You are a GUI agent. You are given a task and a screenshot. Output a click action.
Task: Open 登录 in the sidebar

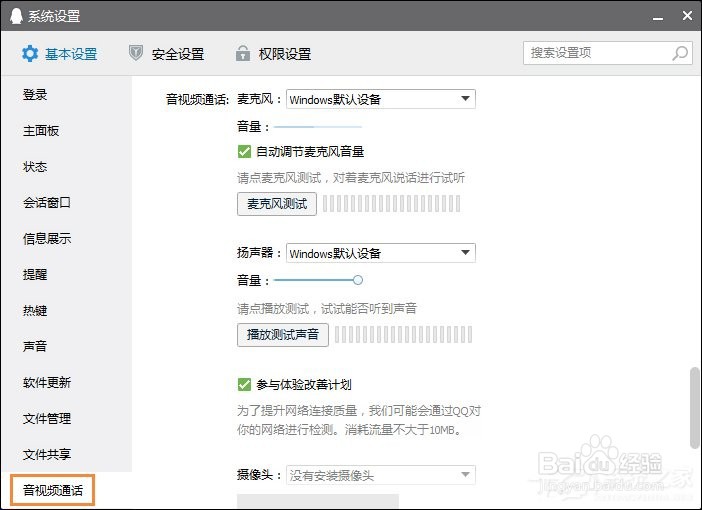pyautogui.click(x=35, y=95)
